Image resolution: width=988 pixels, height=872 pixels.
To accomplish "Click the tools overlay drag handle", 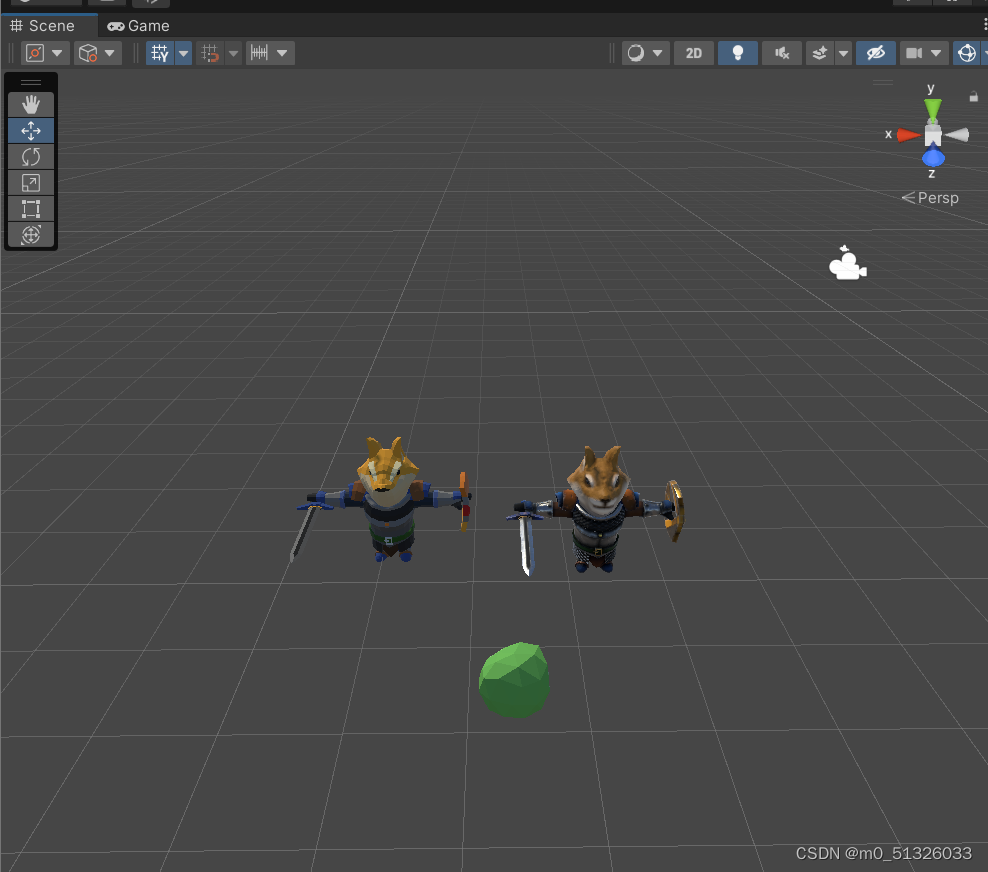I will click(31, 83).
